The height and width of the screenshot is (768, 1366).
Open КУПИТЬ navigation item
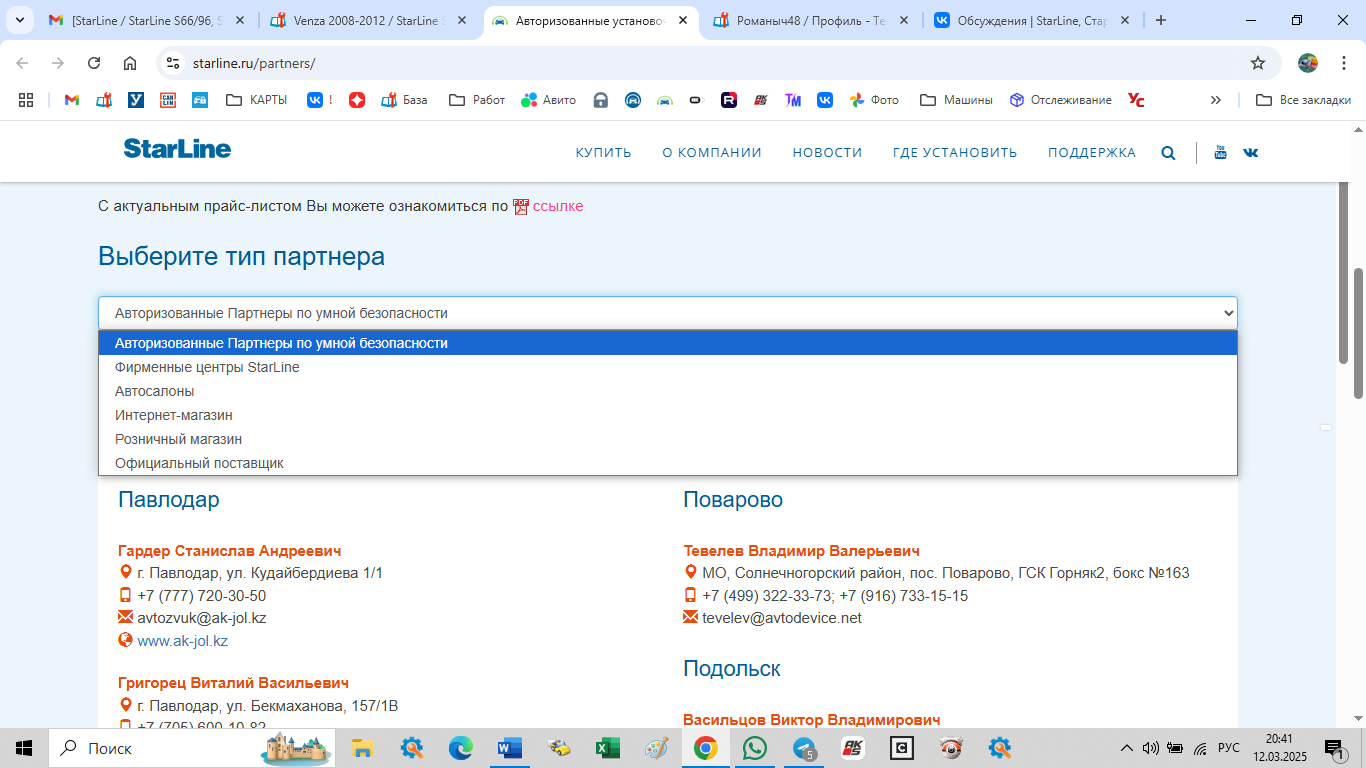click(x=603, y=153)
